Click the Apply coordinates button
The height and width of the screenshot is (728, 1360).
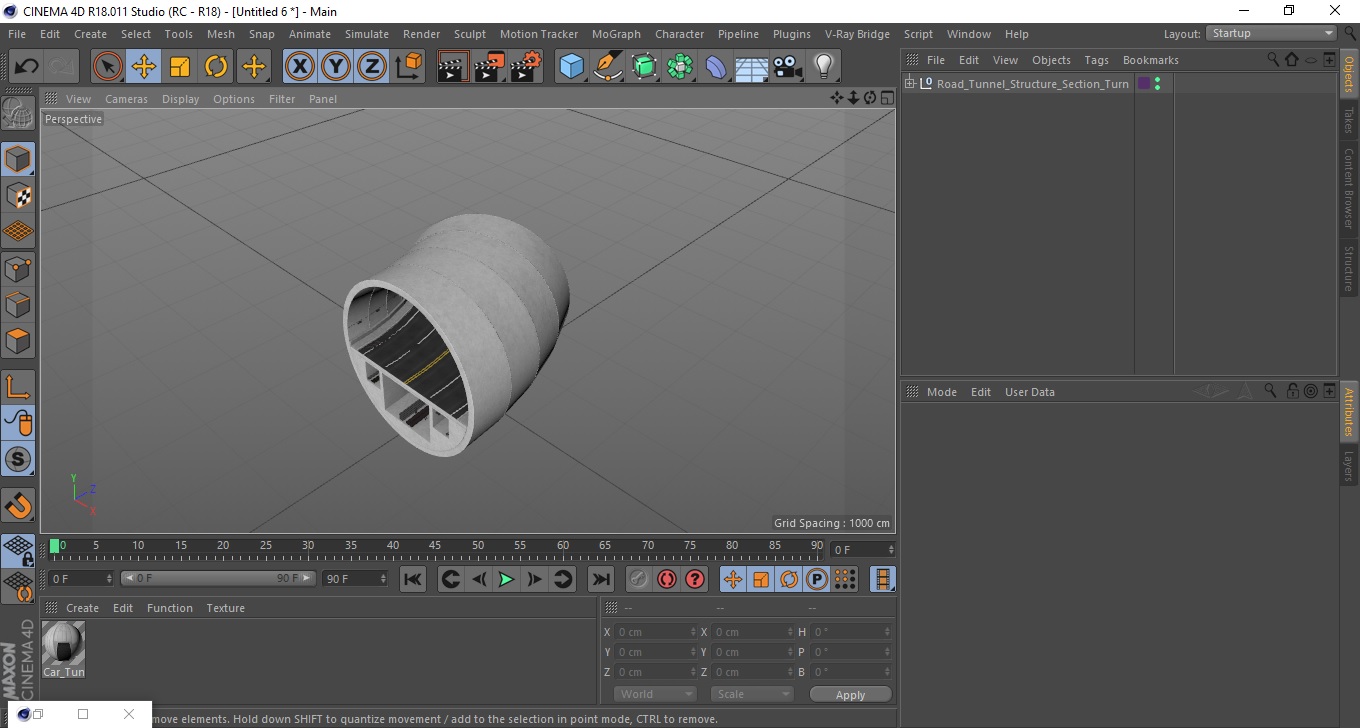(850, 695)
